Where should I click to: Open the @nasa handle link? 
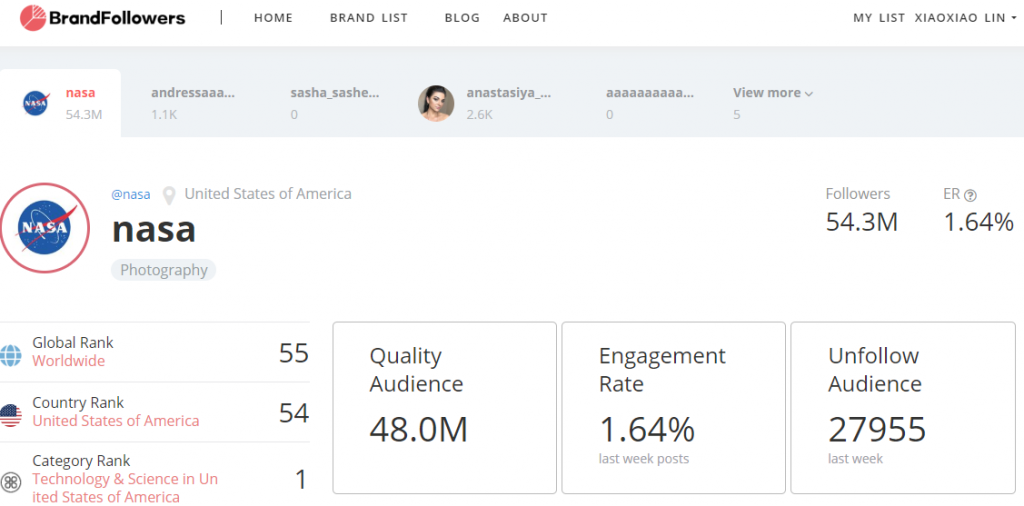click(x=131, y=195)
